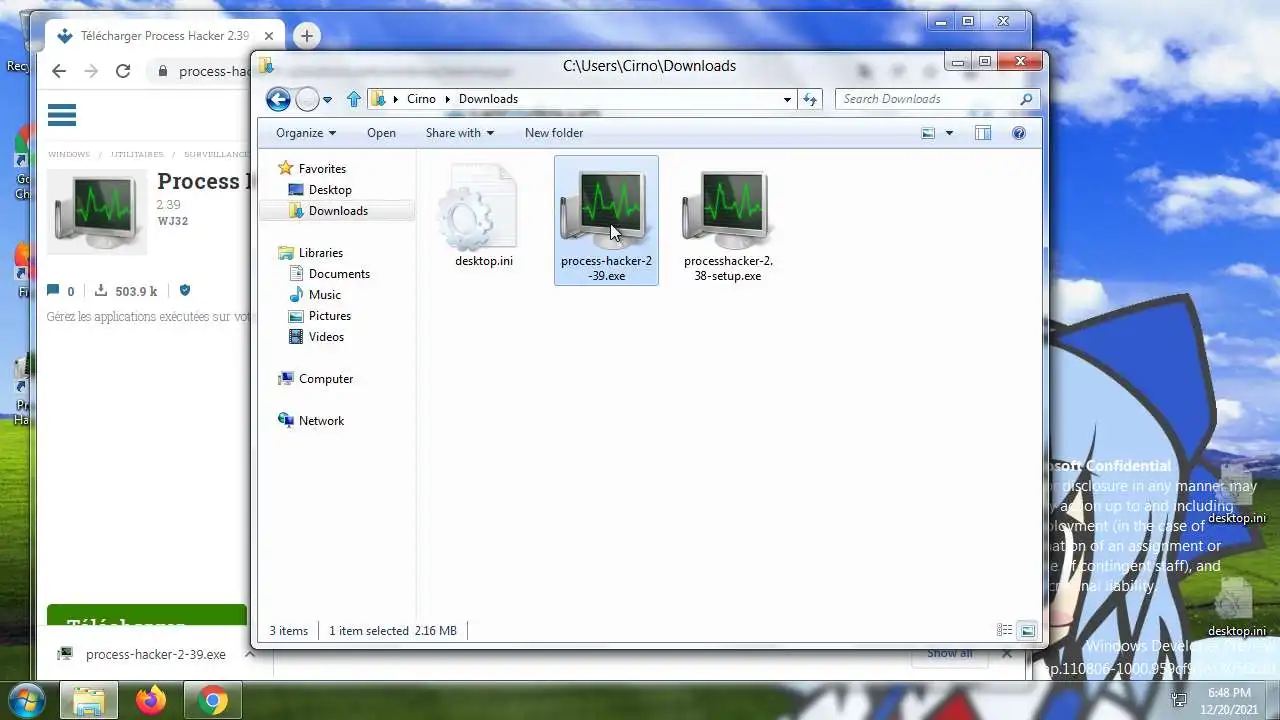This screenshot has height=720, width=1280.
Task: Open the Share with menu
Action: 459,133
